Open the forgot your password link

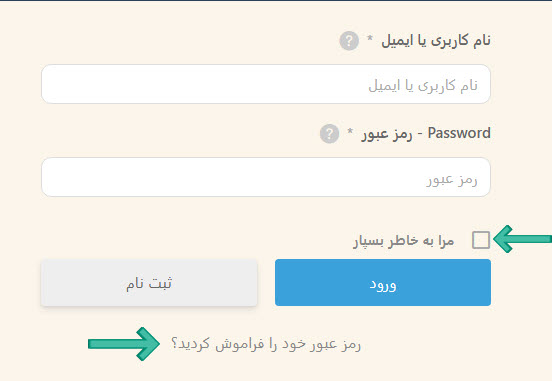(266, 344)
